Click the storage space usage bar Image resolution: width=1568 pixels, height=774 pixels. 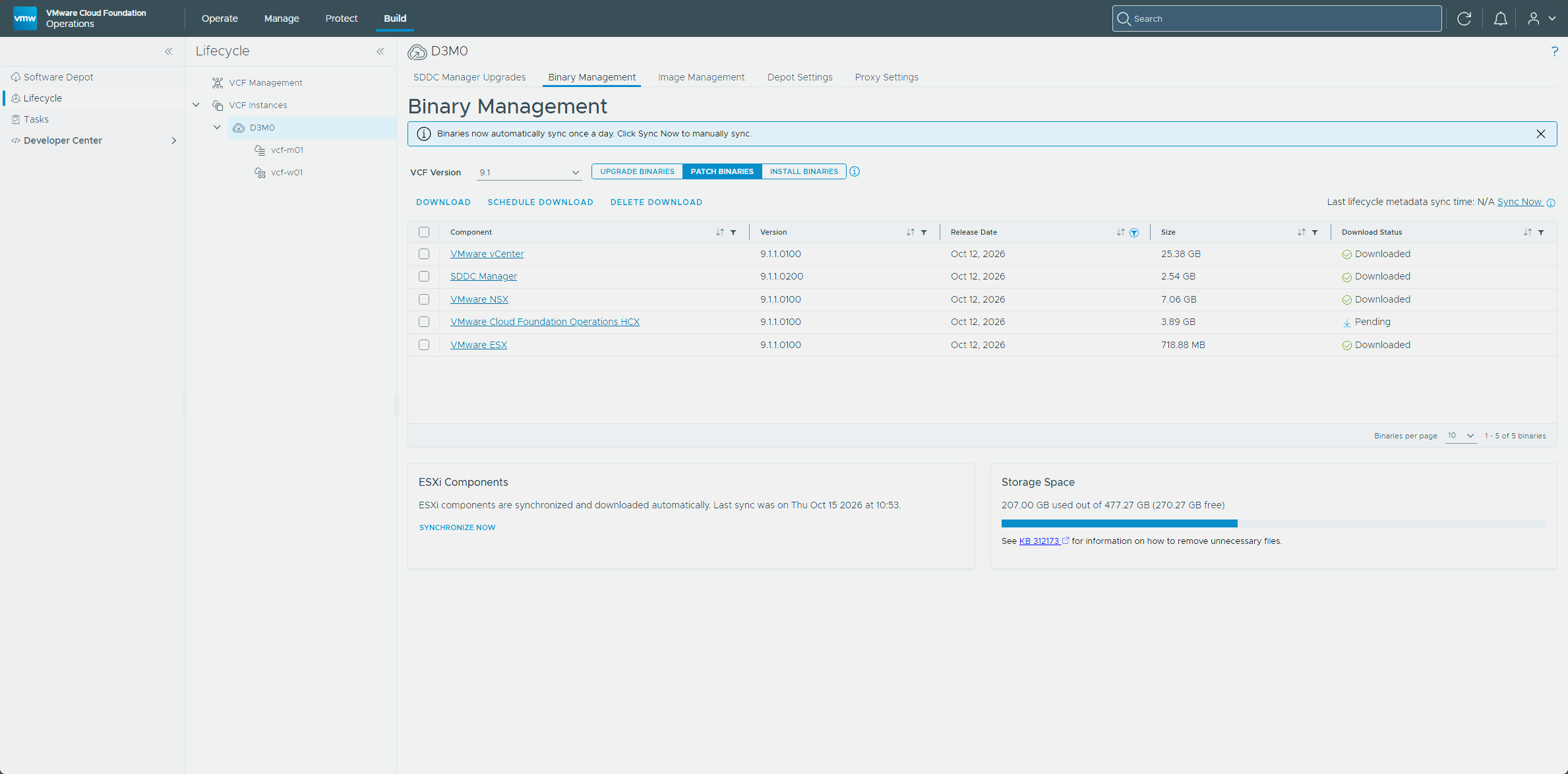click(1273, 523)
